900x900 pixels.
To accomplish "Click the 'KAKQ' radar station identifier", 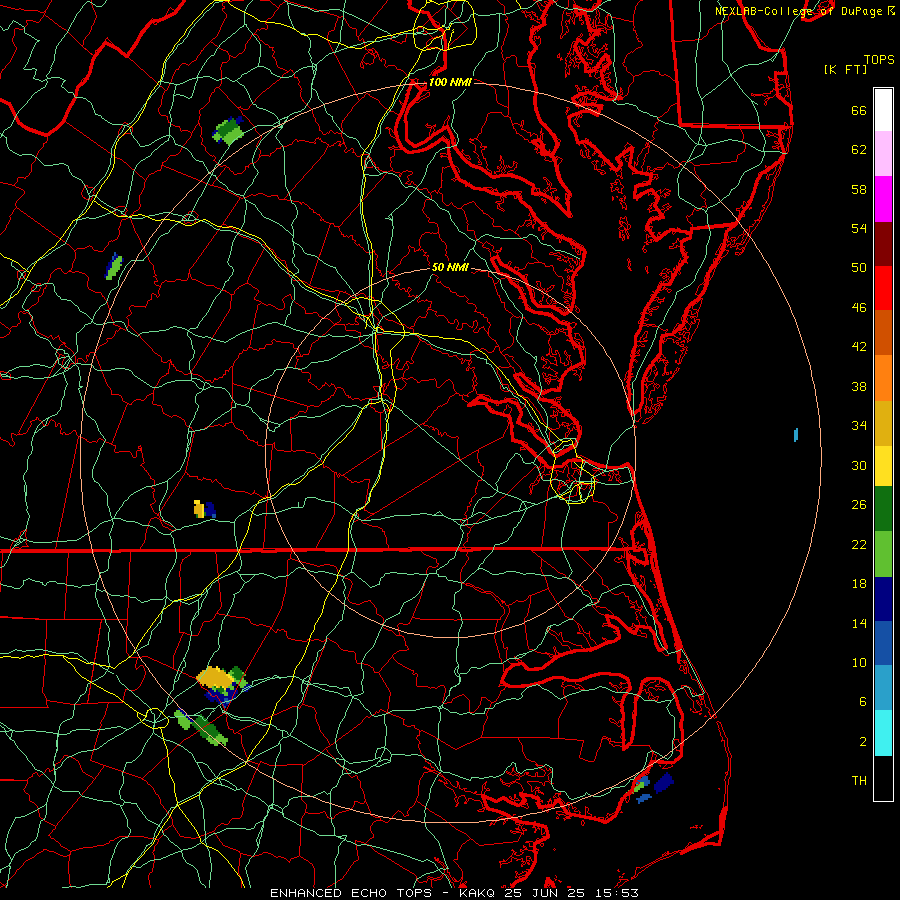I will coord(476,893).
